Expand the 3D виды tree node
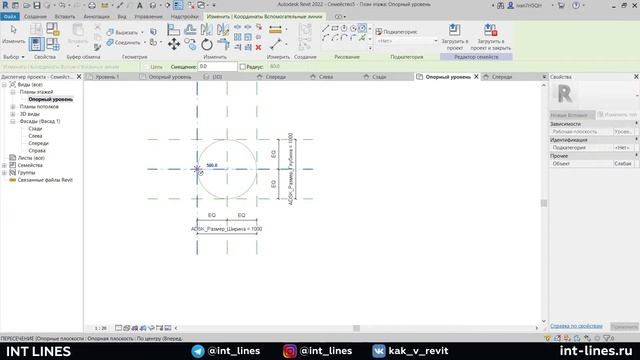The height and width of the screenshot is (360, 640). pyautogui.click(x=13, y=114)
